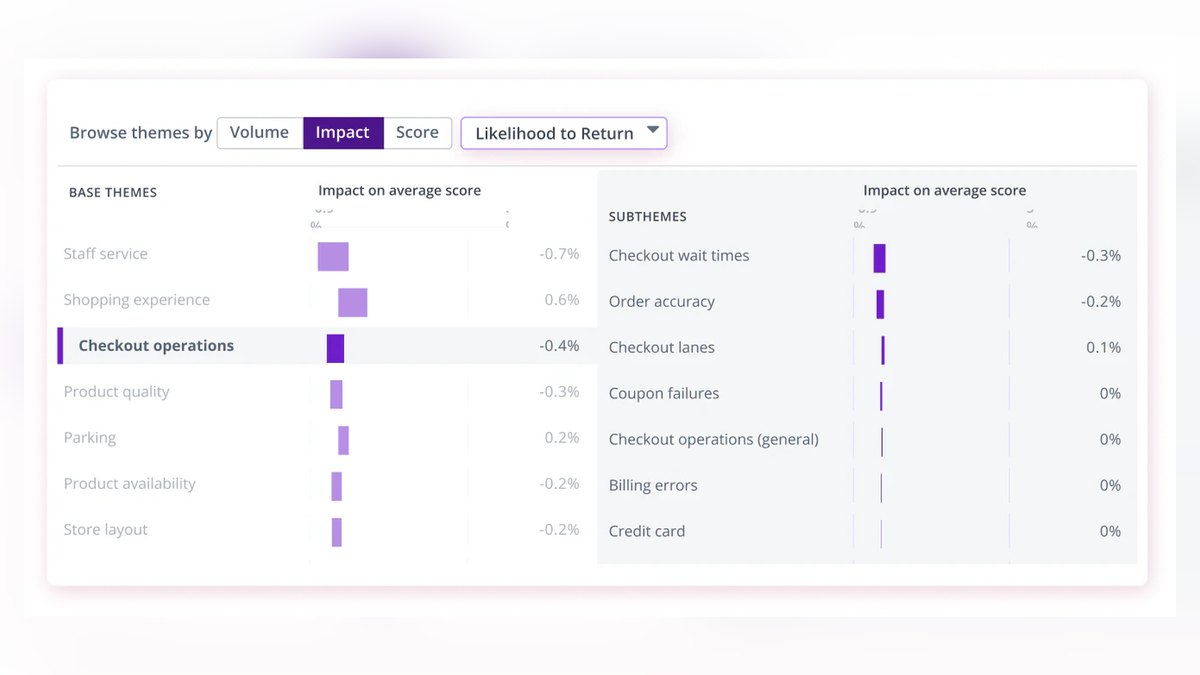Click the -0.4% Checkout operations value
Viewport: 1200px width, 675px height.
point(559,346)
